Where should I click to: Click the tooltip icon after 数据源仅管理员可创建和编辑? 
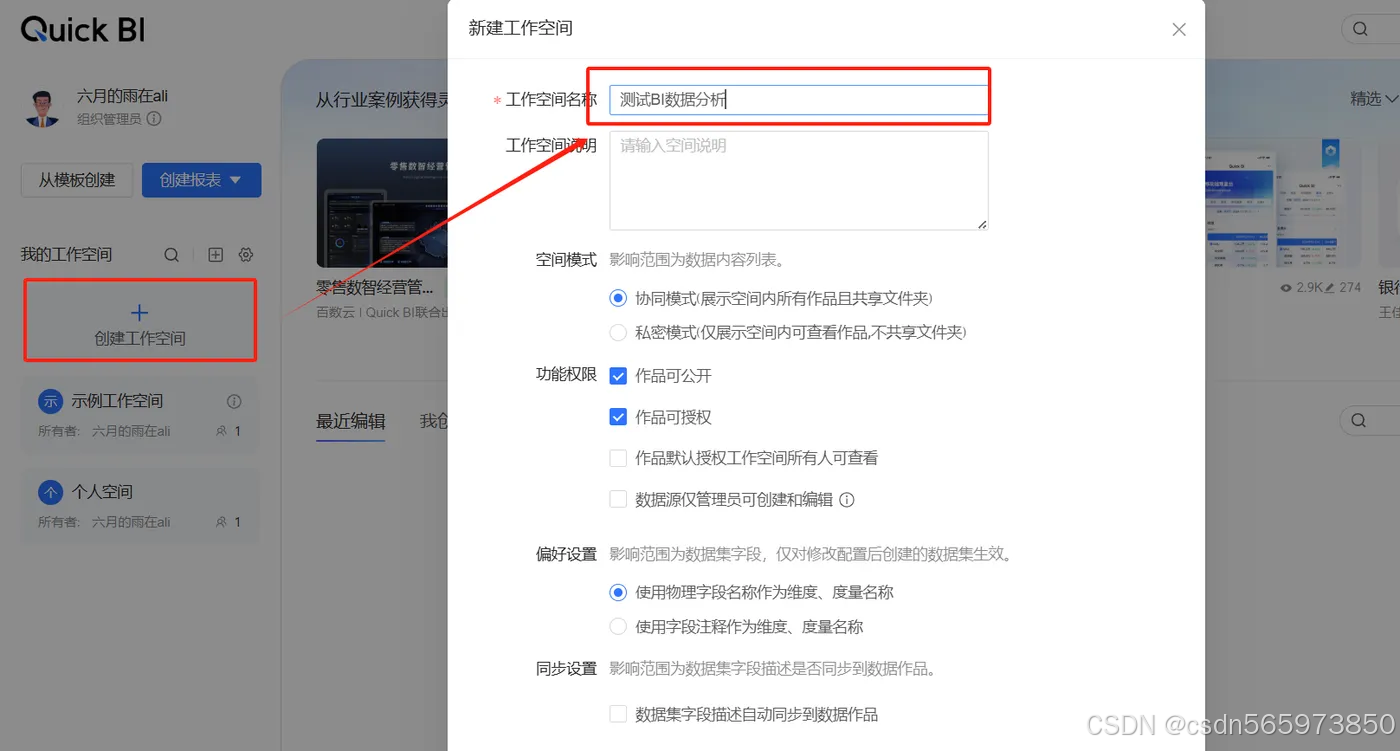click(x=847, y=499)
